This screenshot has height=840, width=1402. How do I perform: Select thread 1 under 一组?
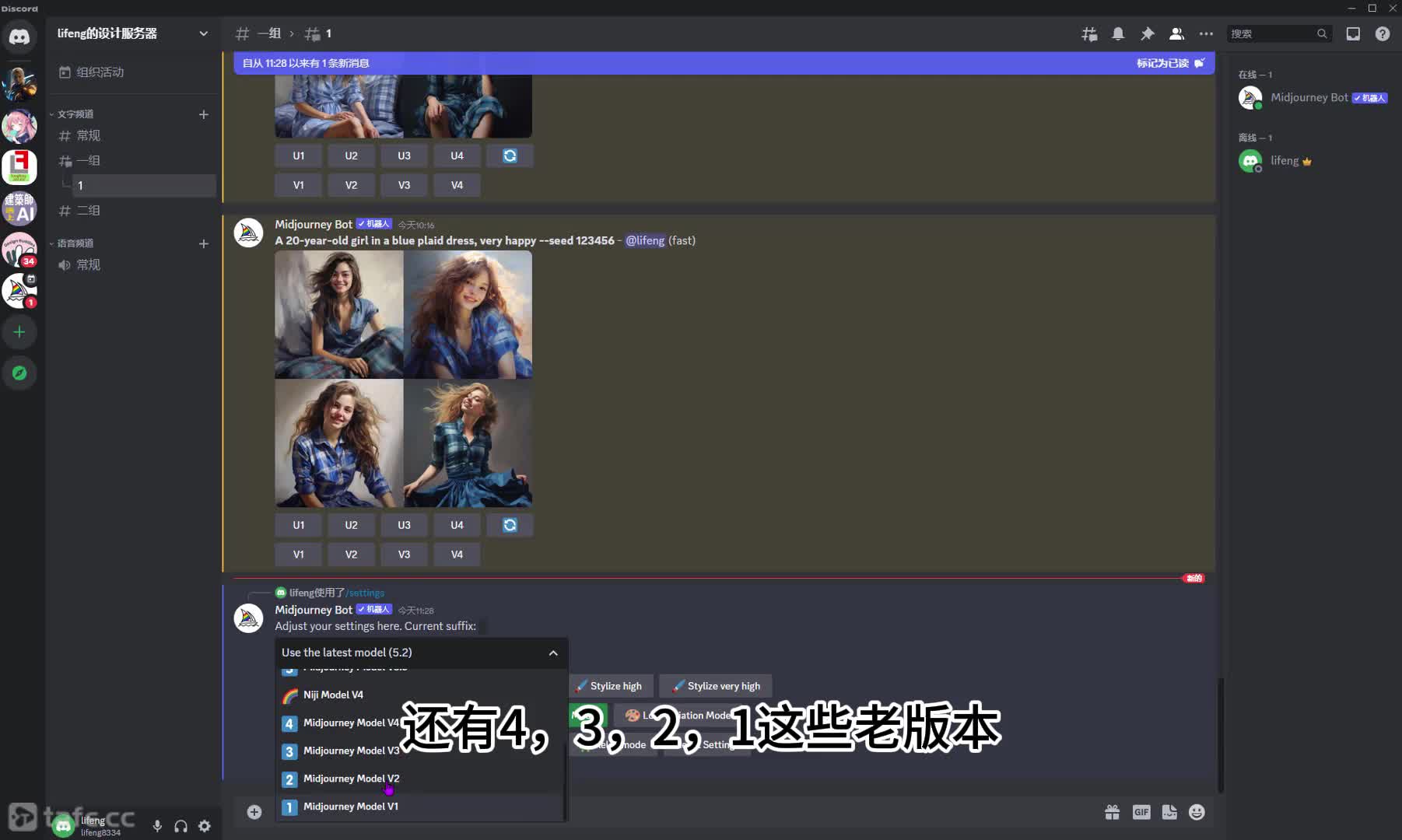(144, 185)
